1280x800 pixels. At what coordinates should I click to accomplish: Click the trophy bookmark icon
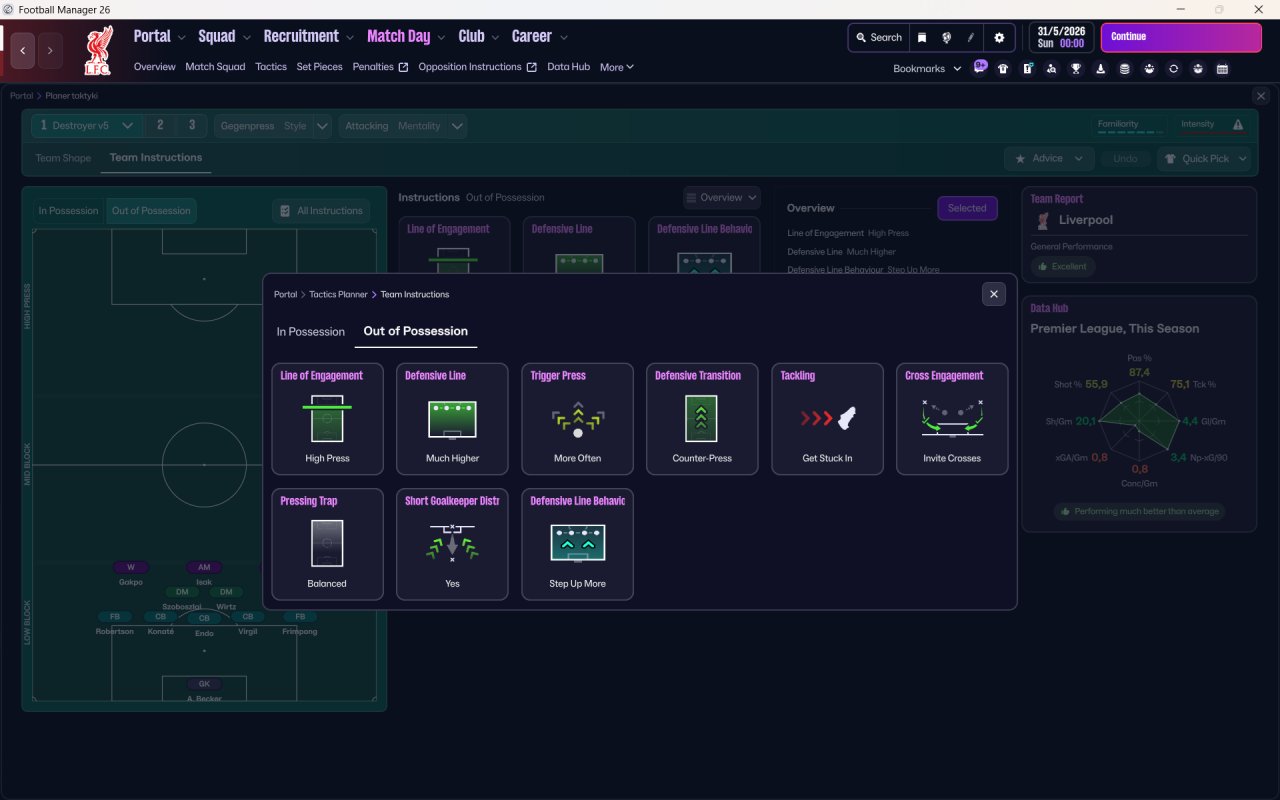[1076, 69]
